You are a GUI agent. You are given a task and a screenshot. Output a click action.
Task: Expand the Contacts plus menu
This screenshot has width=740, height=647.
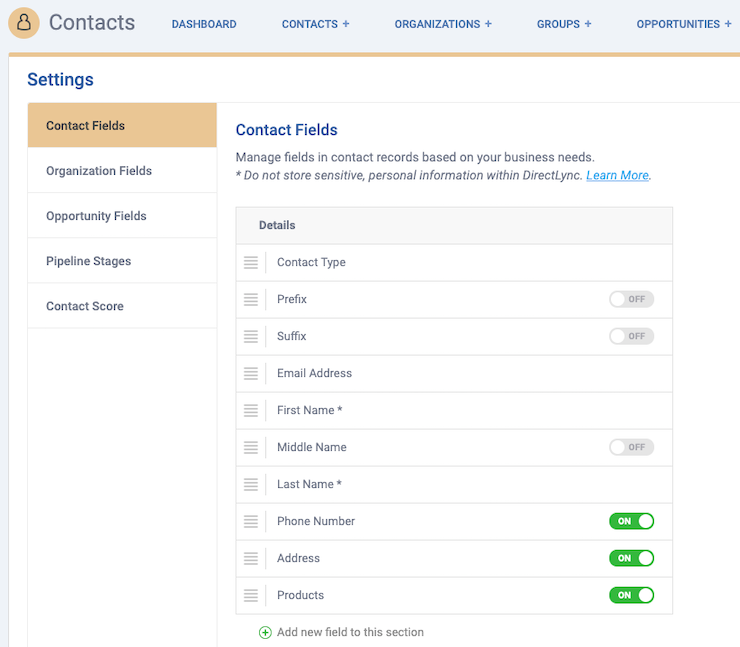click(346, 24)
